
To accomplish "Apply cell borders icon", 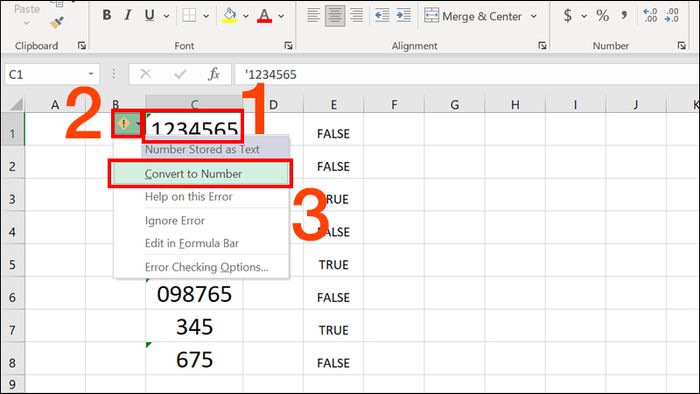I will (189, 16).
